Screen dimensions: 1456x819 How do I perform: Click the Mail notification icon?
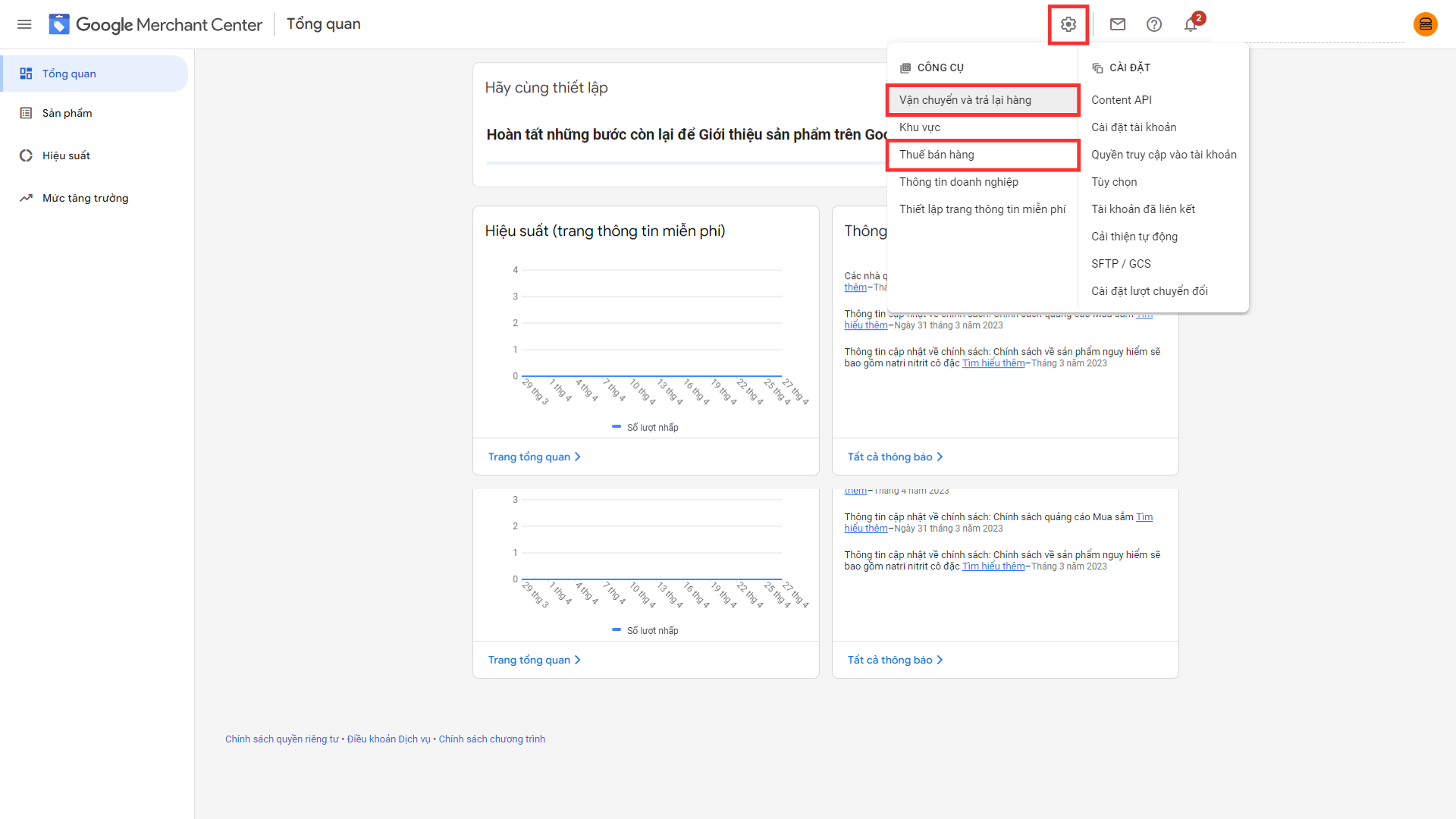coord(1118,24)
